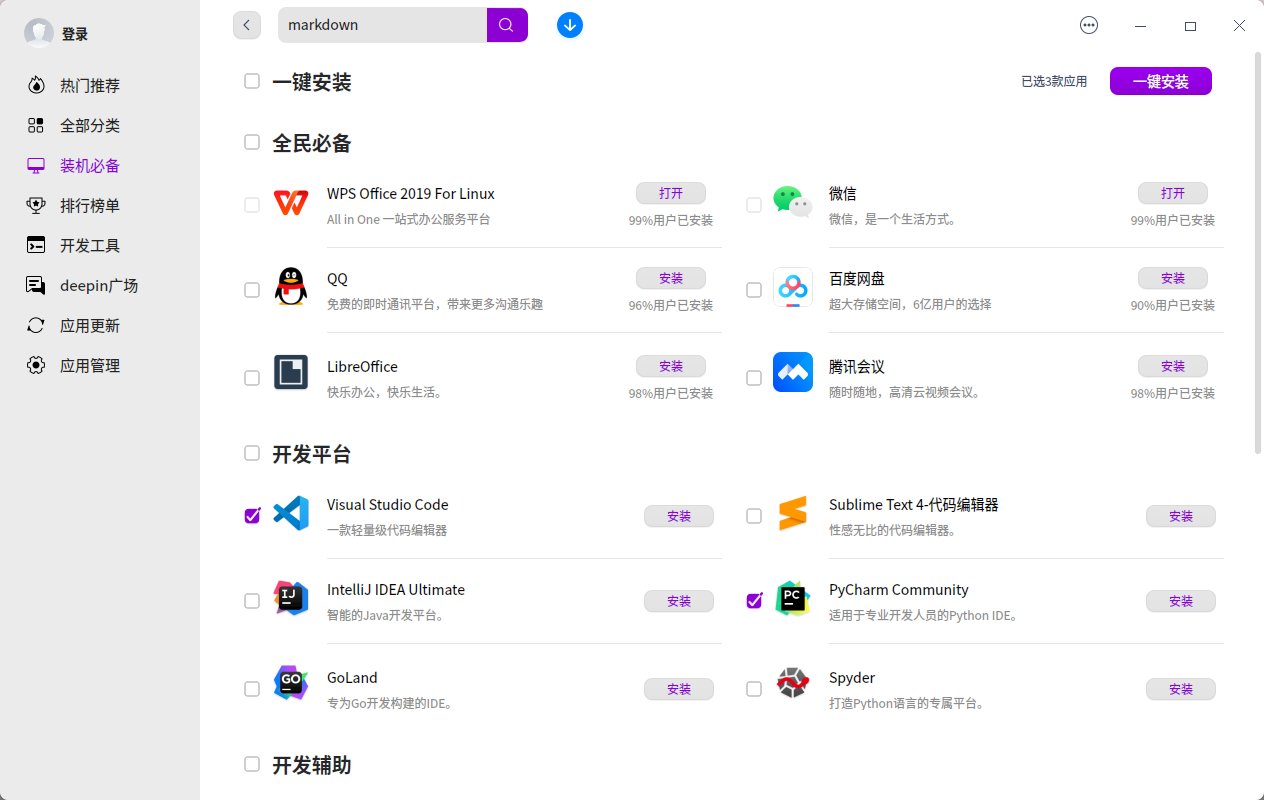Viewport: 1264px width, 800px height.
Task: Click 打开 to launch WPS Office
Action: 670,193
